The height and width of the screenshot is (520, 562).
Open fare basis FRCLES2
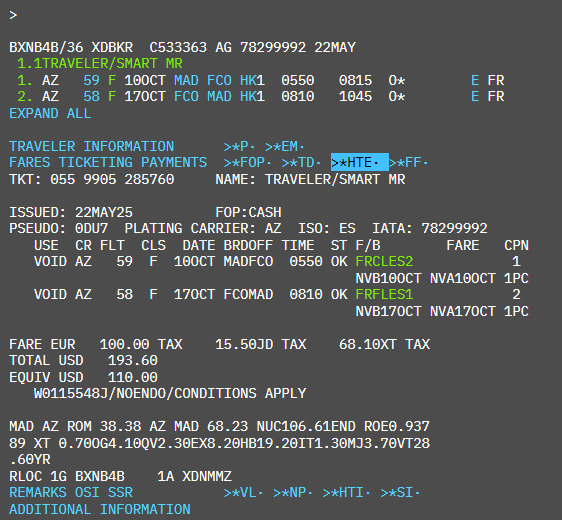[384, 262]
